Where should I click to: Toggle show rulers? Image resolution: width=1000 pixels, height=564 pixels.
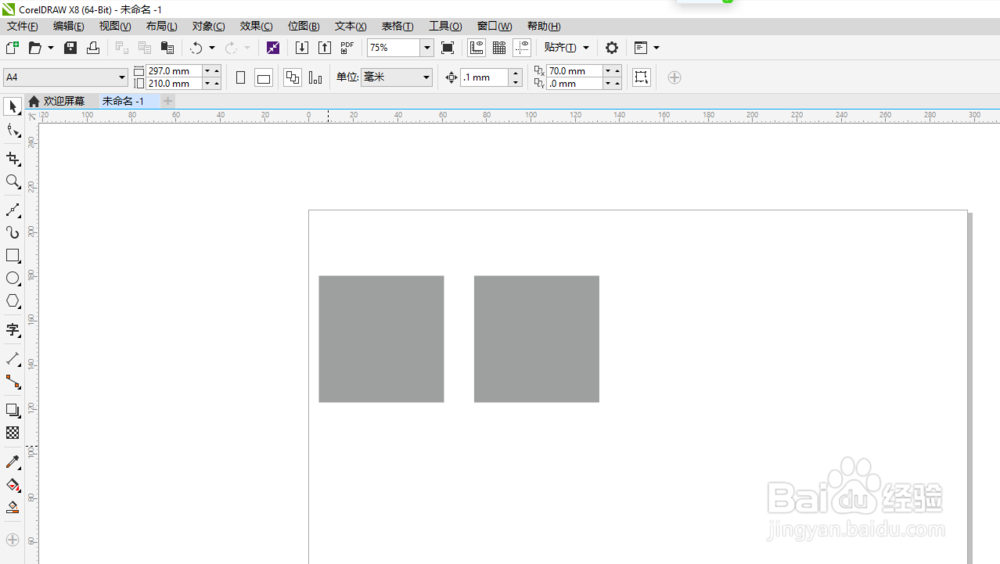(x=476, y=48)
